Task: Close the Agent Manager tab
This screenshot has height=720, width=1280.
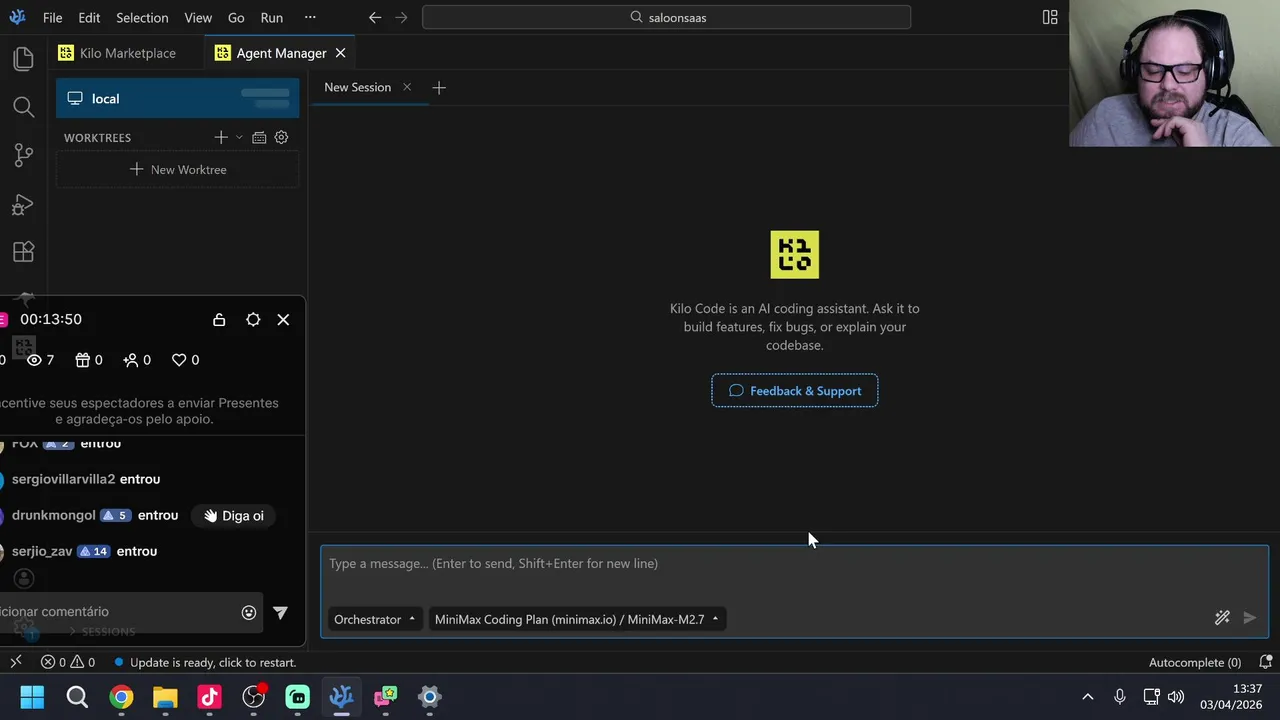Action: pyautogui.click(x=340, y=53)
